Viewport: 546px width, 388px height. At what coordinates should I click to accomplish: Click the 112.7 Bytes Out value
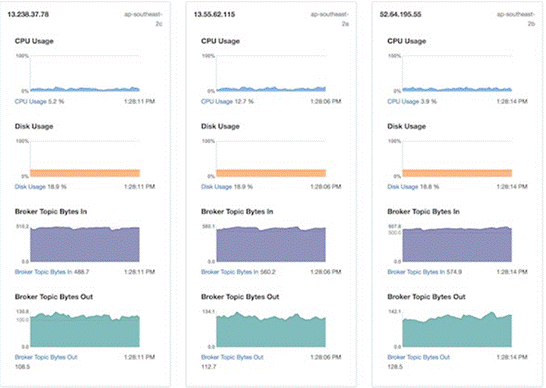[x=209, y=366]
